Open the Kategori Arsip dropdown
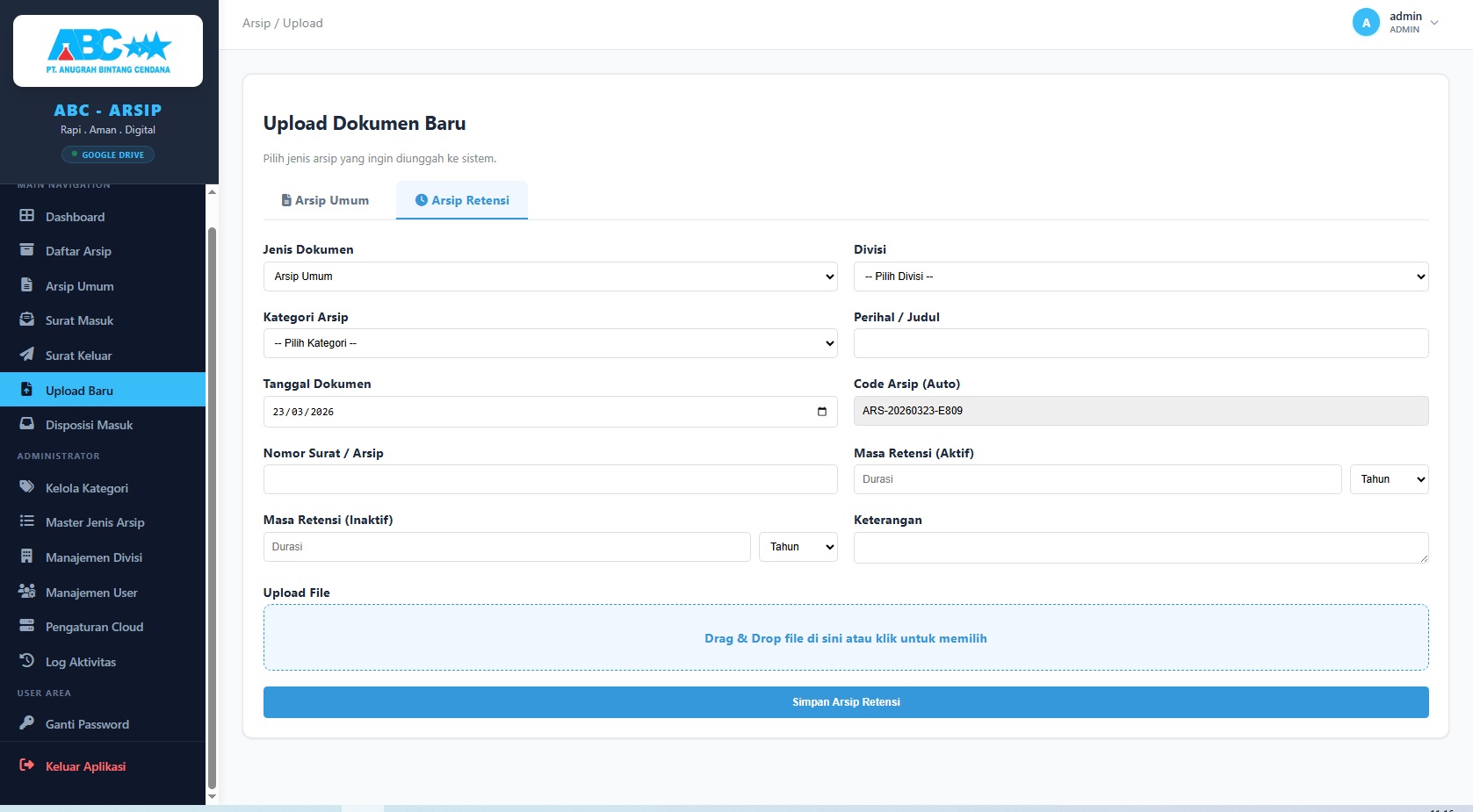1473x812 pixels. click(551, 343)
